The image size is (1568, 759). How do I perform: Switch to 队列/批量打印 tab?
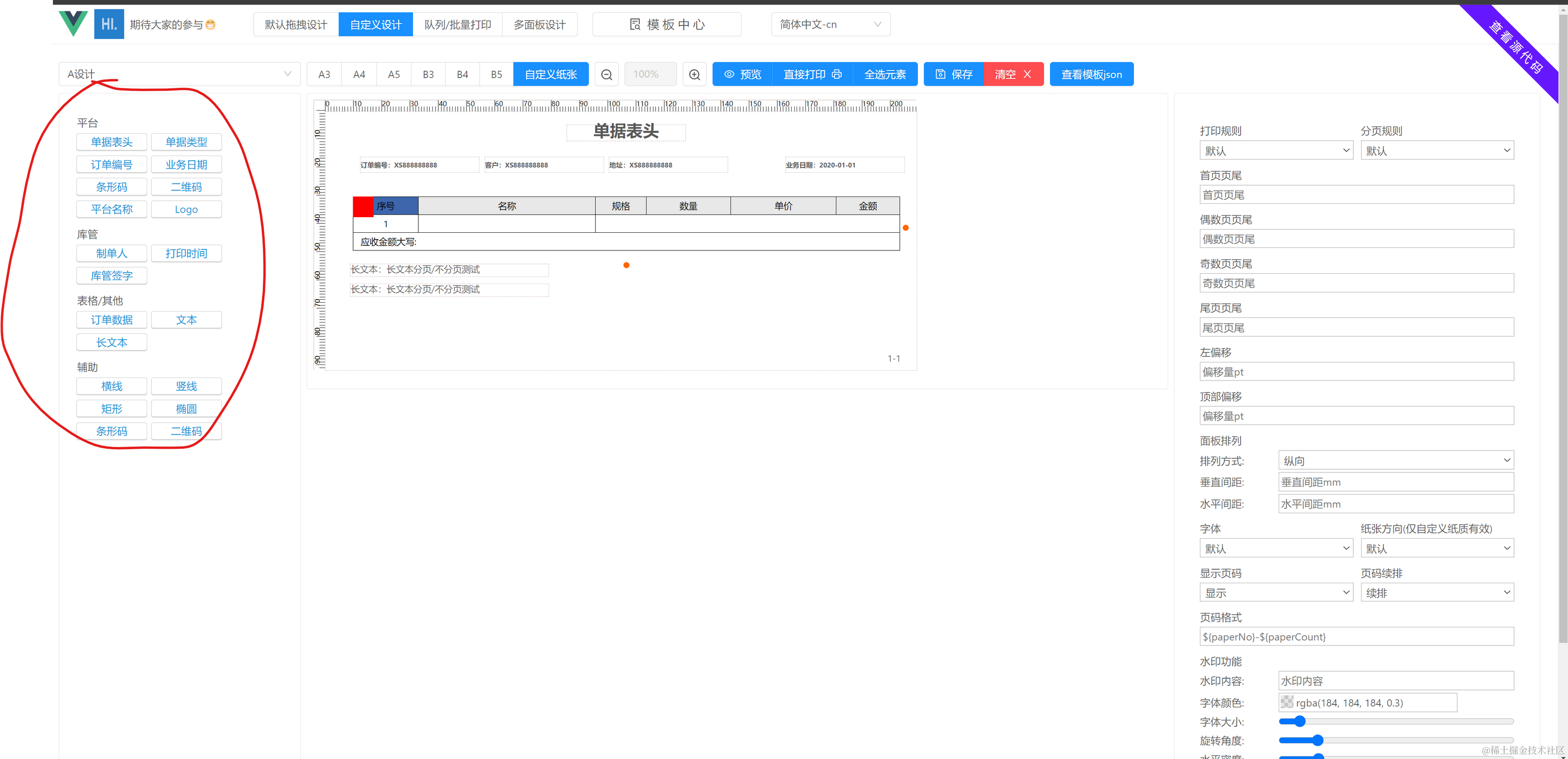click(x=457, y=24)
